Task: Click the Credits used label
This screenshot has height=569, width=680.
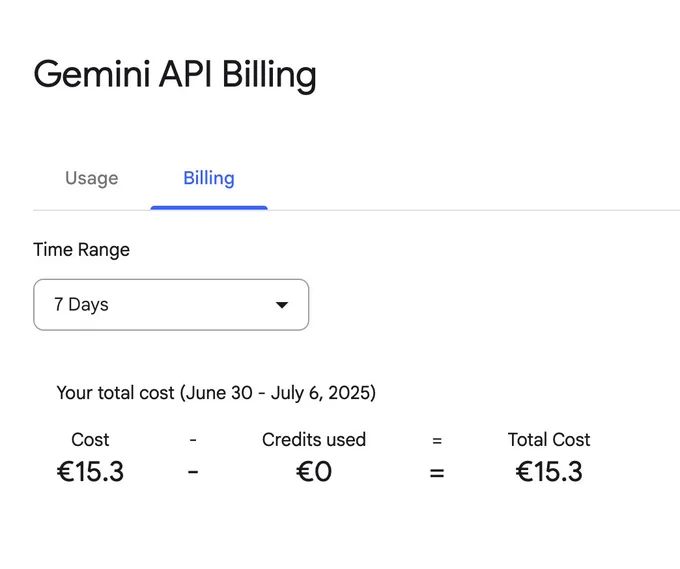Action: click(314, 440)
